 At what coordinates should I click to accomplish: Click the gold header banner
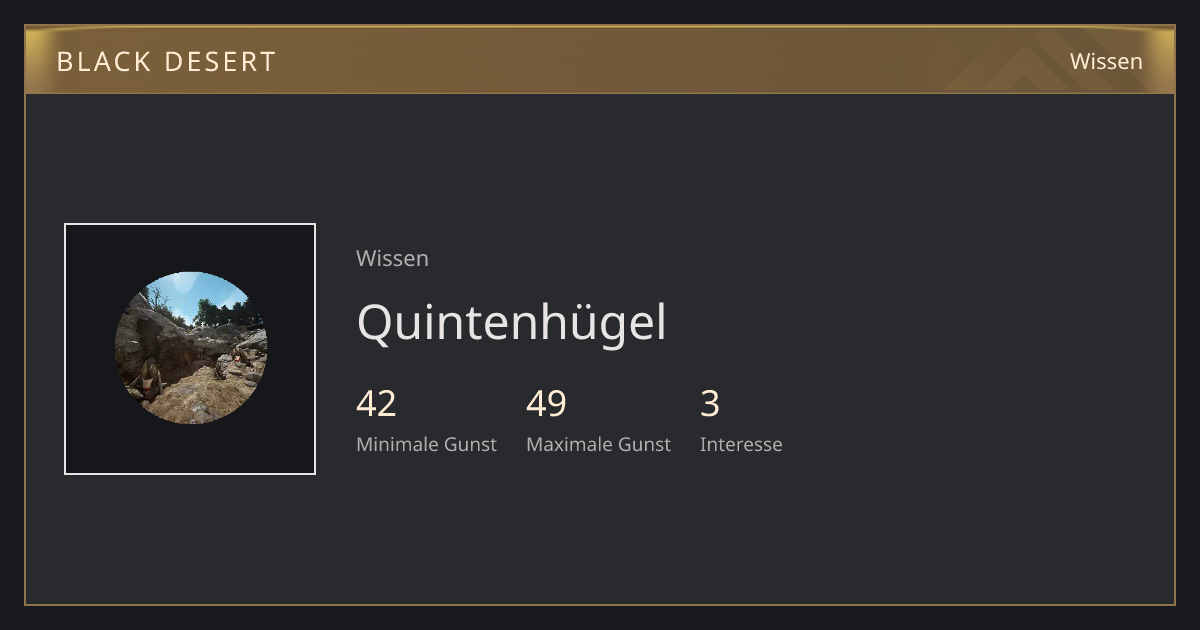point(600,60)
